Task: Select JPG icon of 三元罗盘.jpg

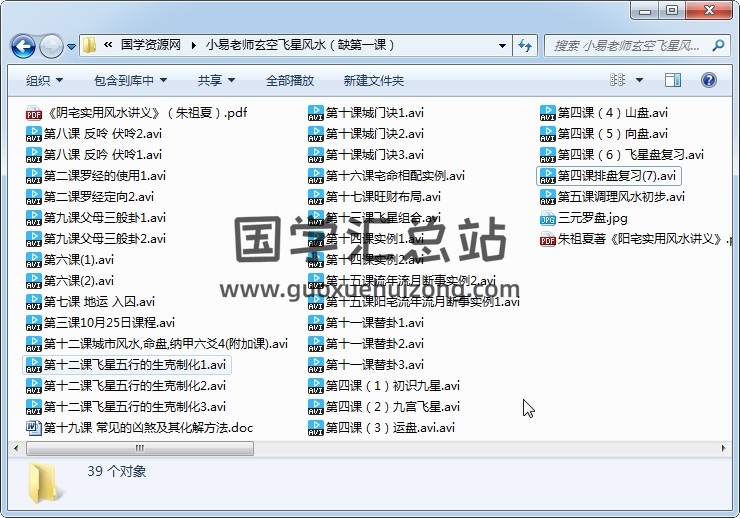Action: pyautogui.click(x=547, y=218)
